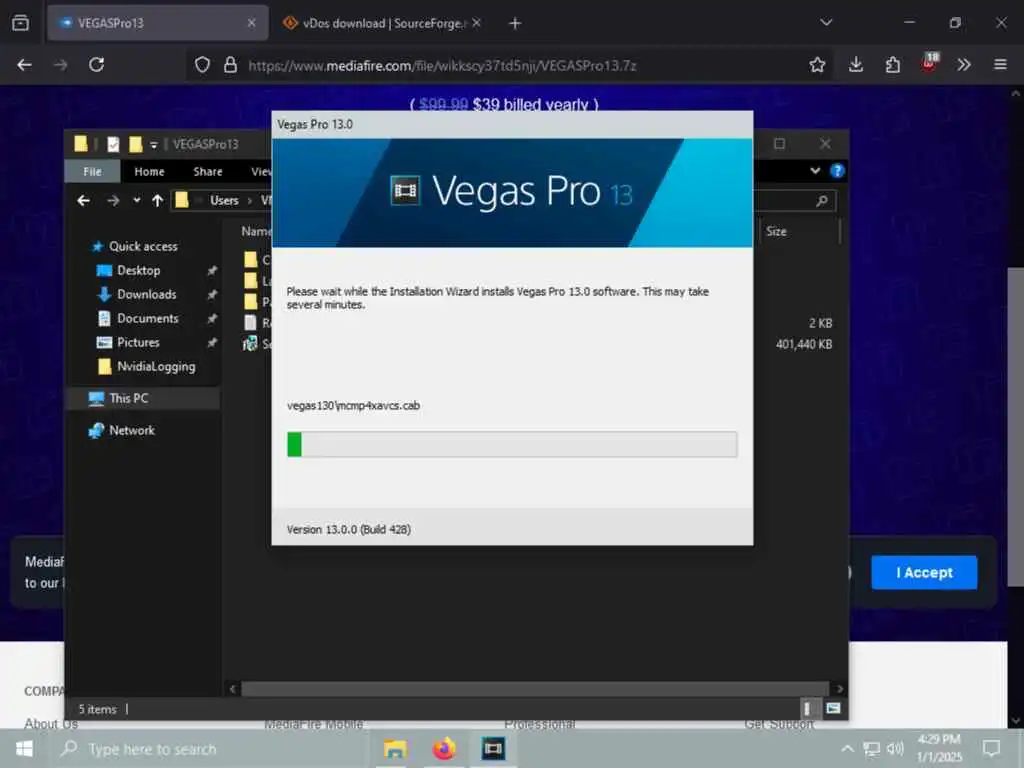Viewport: 1024px width, 768px height.
Task: Click the Size column header in Explorer
Action: [x=776, y=231]
